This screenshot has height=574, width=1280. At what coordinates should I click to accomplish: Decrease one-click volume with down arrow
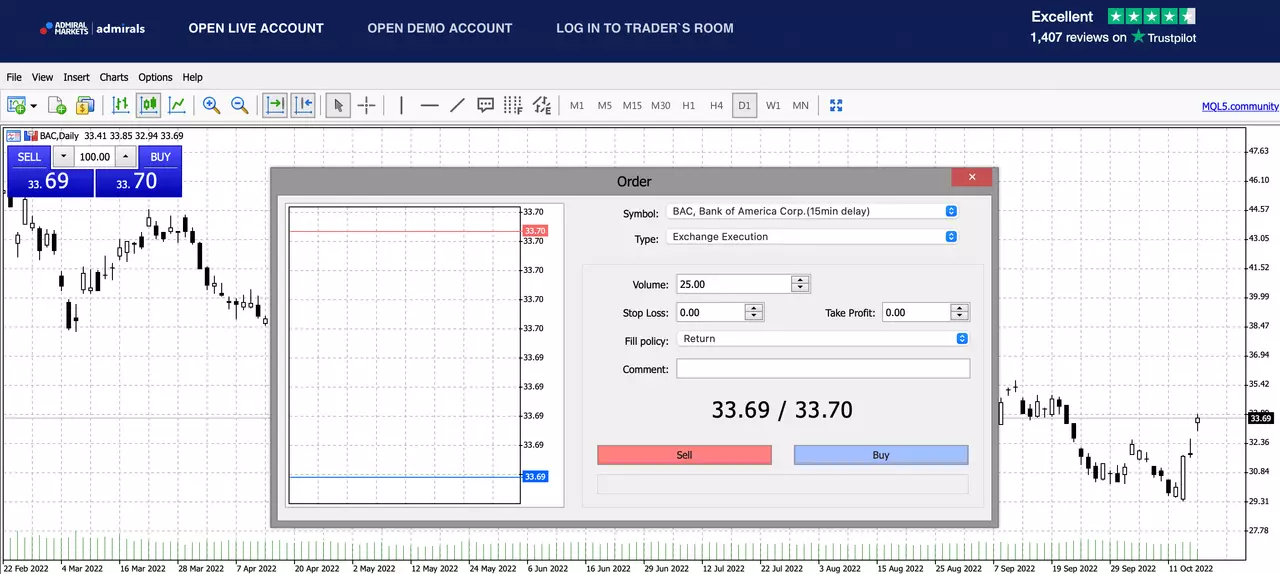(64, 157)
